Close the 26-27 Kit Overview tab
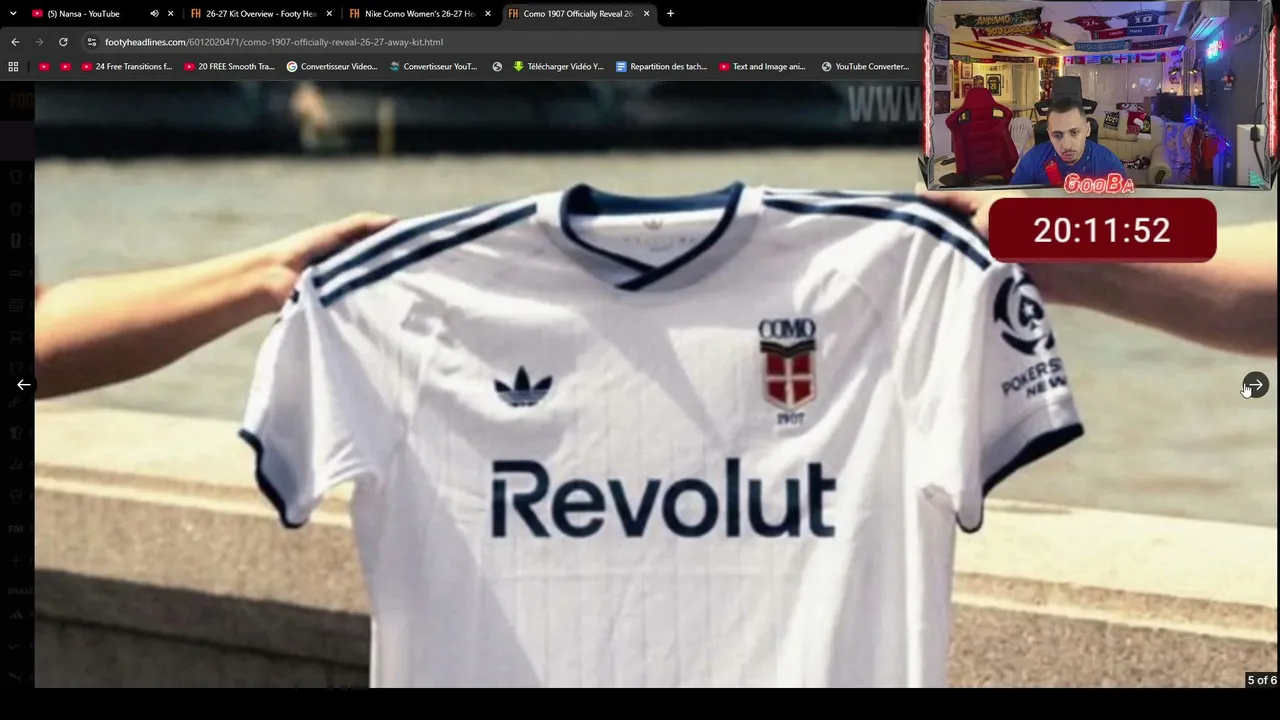1280x720 pixels. [x=329, y=14]
